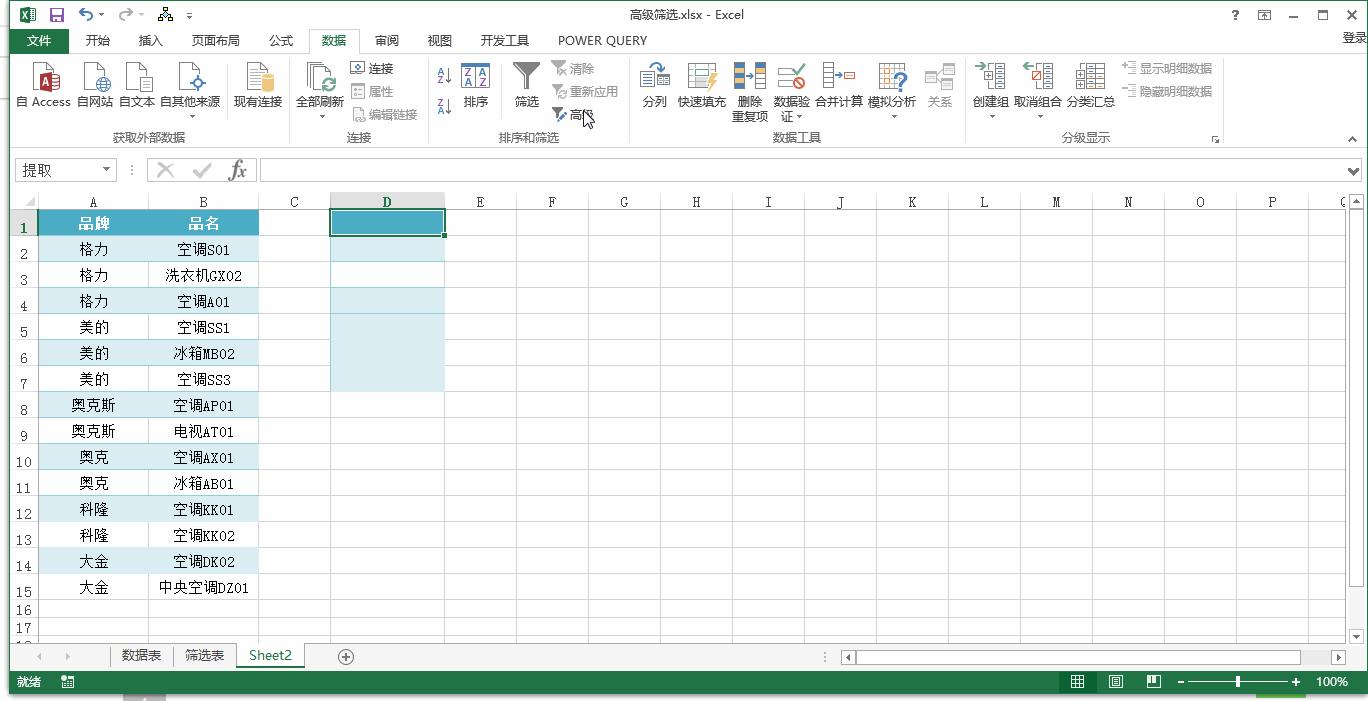
Task: Open Customize Quick Access Toolbar dropdown
Action: (x=189, y=16)
